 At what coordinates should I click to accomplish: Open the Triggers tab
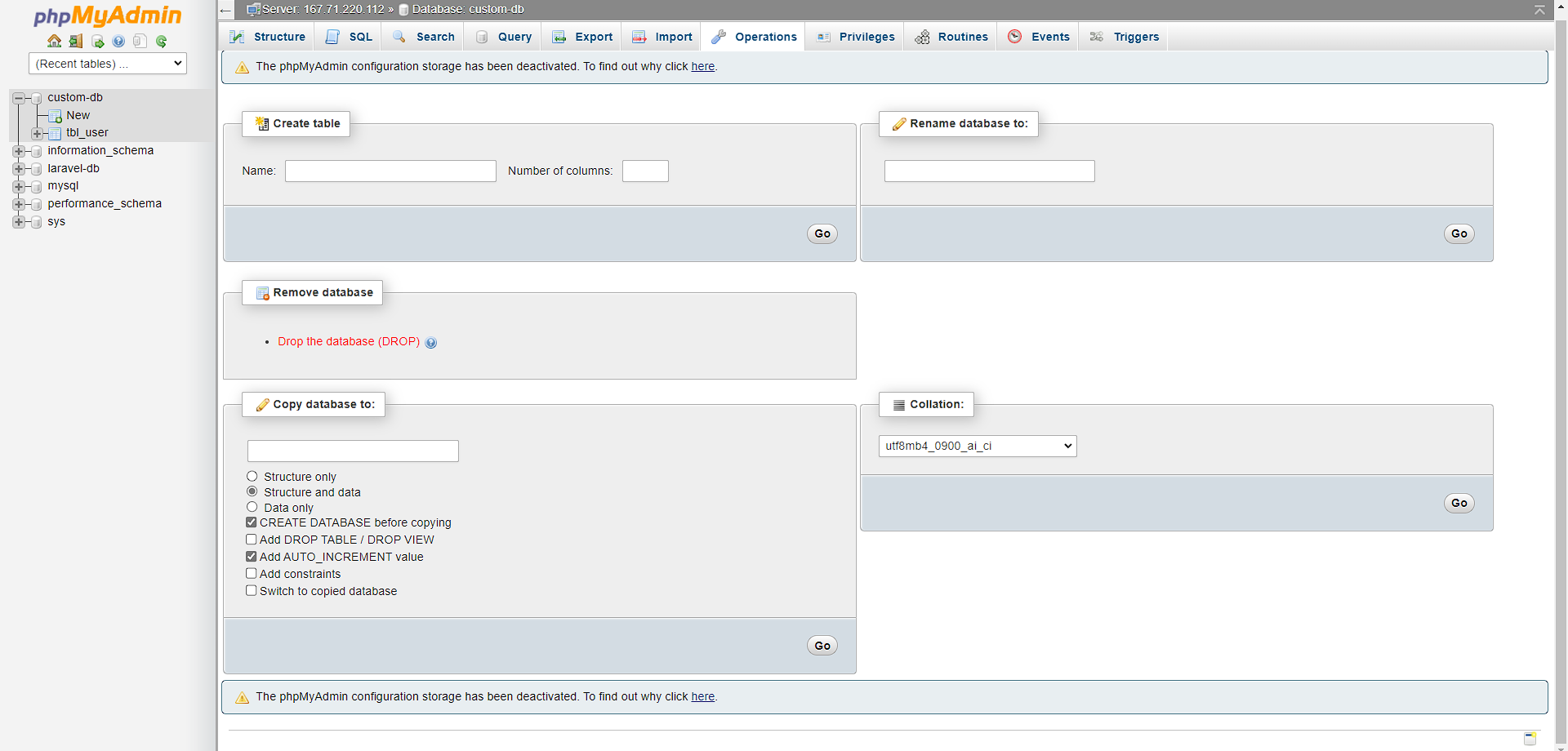click(x=1124, y=37)
